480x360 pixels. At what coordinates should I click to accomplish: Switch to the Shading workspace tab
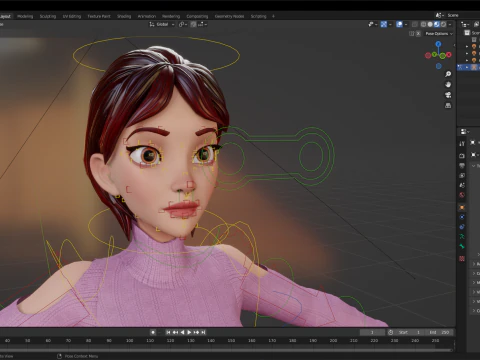point(124,16)
